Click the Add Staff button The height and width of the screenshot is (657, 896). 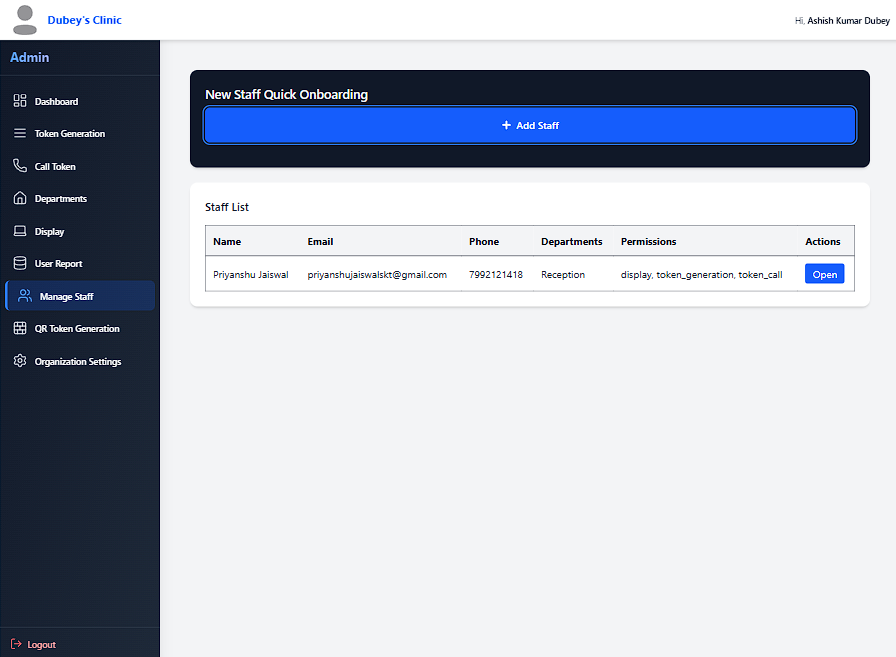(x=529, y=124)
